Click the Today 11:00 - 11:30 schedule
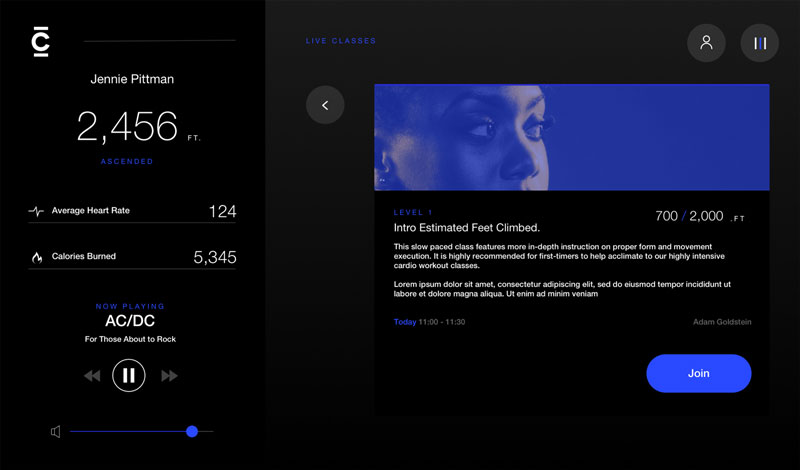Viewport: 800px width, 470px height. 429,322
